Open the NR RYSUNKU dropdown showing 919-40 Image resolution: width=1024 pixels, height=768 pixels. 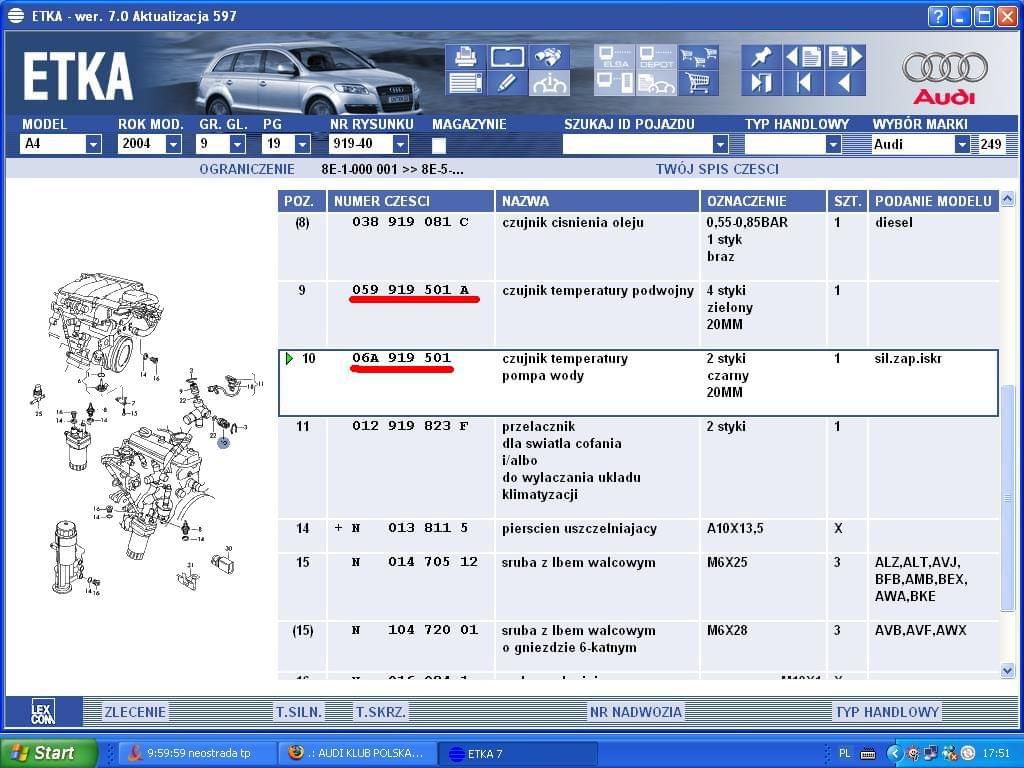tap(400, 144)
